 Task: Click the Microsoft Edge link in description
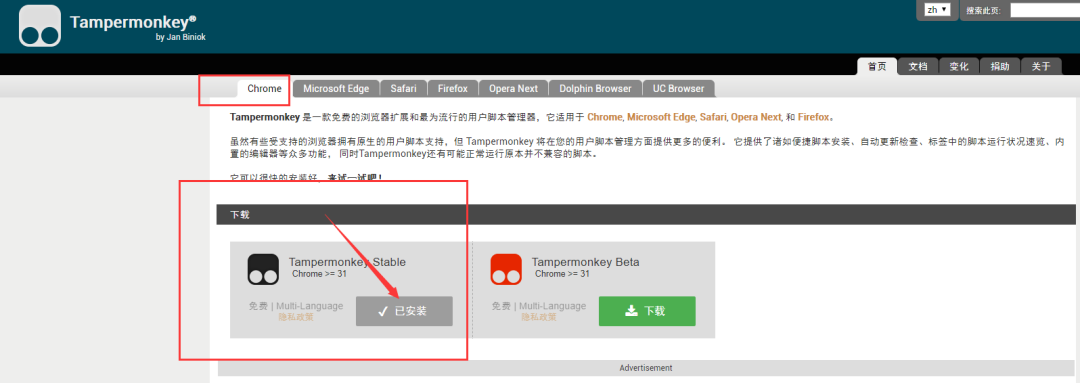661,117
